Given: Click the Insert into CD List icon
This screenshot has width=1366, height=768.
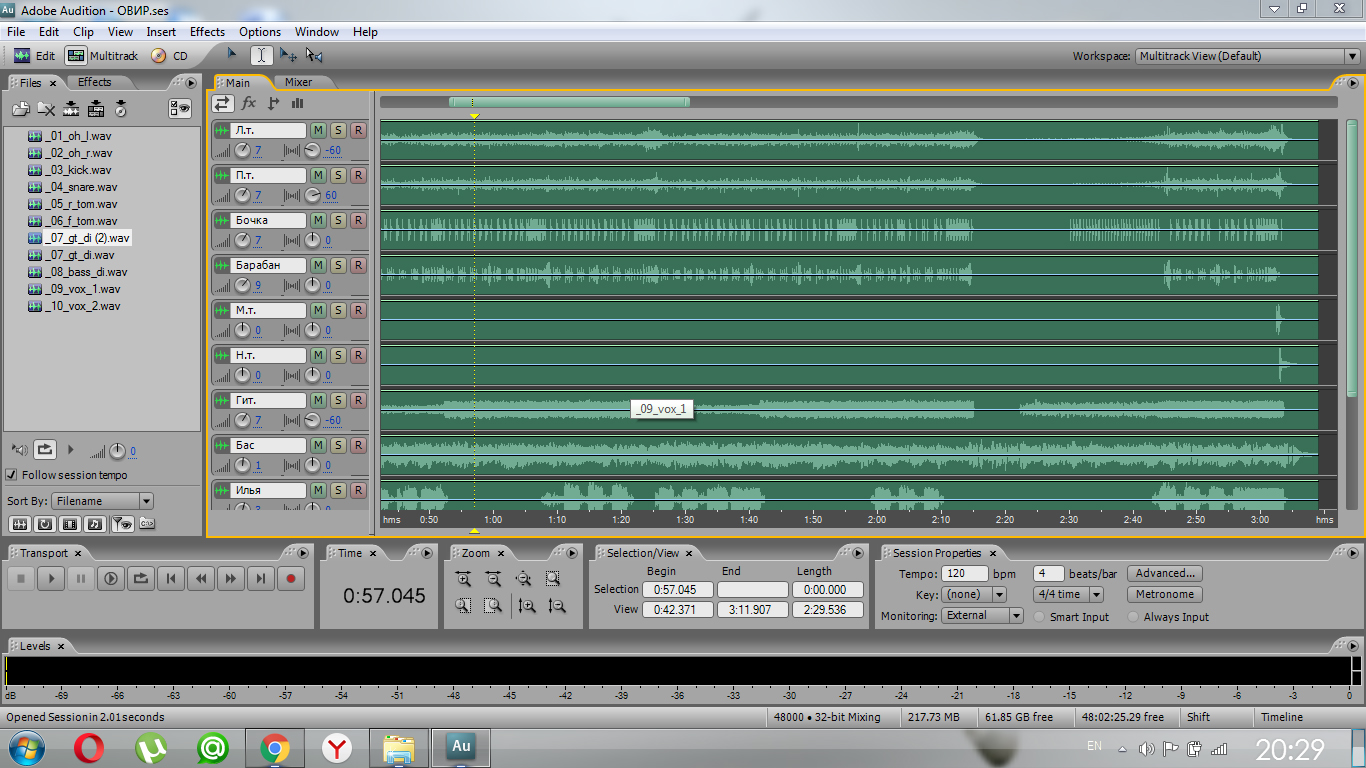Looking at the screenshot, I should (x=120, y=109).
